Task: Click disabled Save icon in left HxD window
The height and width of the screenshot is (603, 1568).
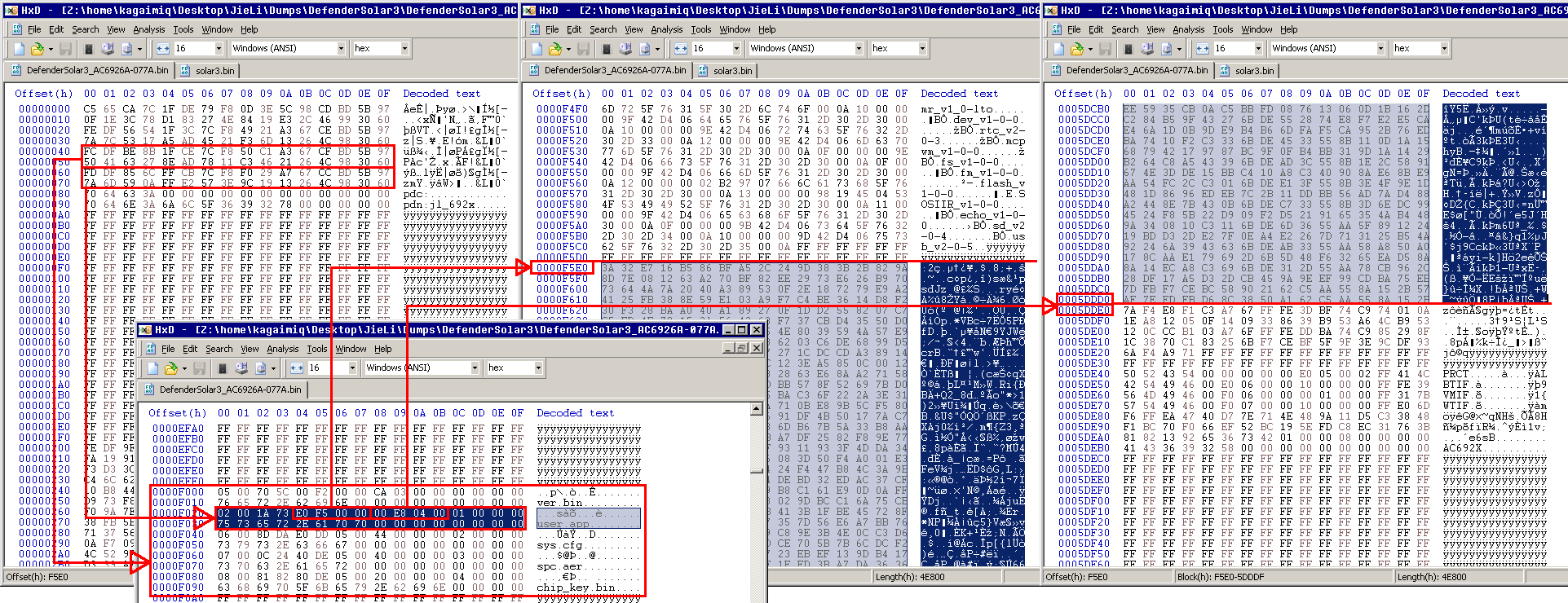Action: click(66, 49)
